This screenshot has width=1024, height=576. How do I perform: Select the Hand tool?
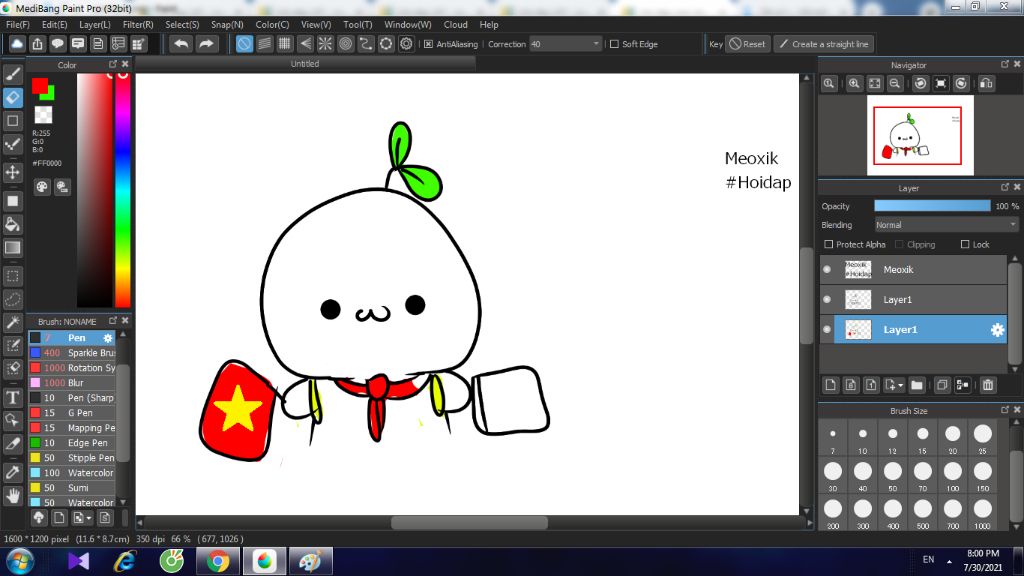(x=12, y=496)
